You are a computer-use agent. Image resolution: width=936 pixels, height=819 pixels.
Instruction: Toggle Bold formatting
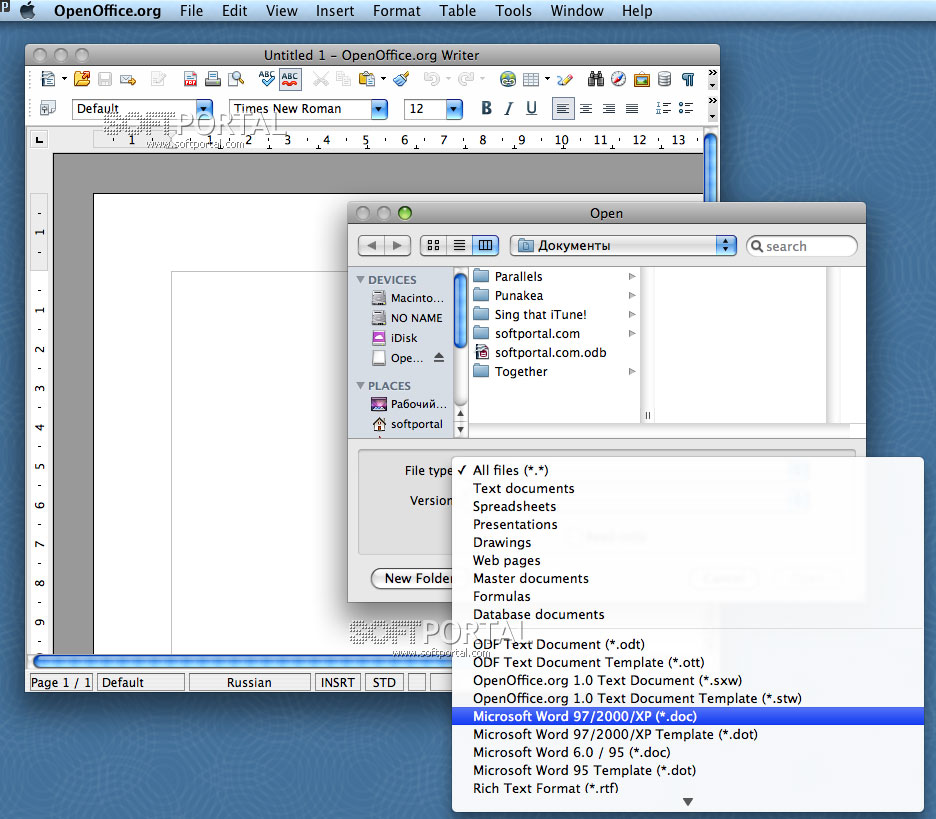(x=487, y=108)
